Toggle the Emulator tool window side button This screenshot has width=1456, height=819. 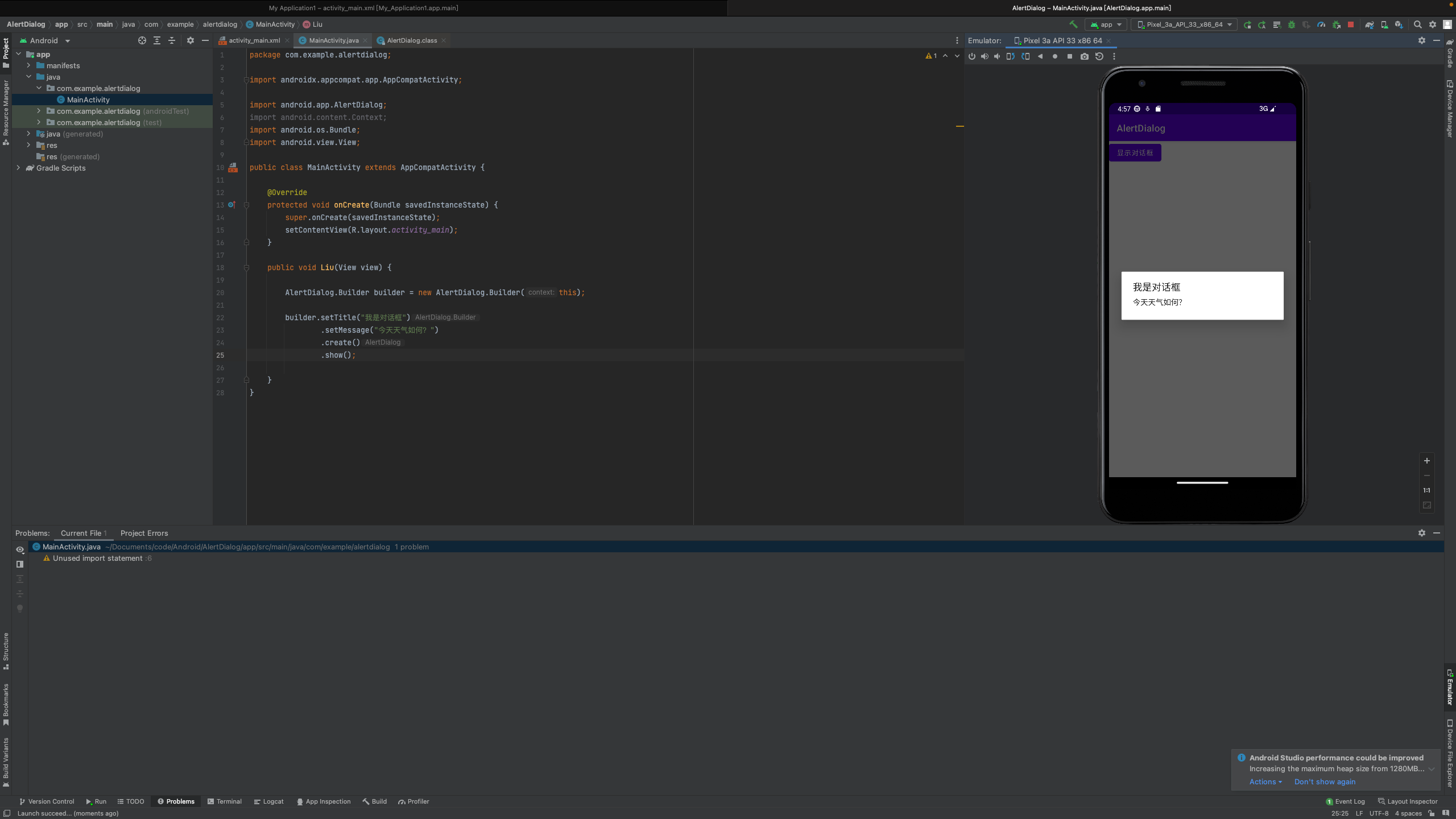pyautogui.click(x=1450, y=687)
